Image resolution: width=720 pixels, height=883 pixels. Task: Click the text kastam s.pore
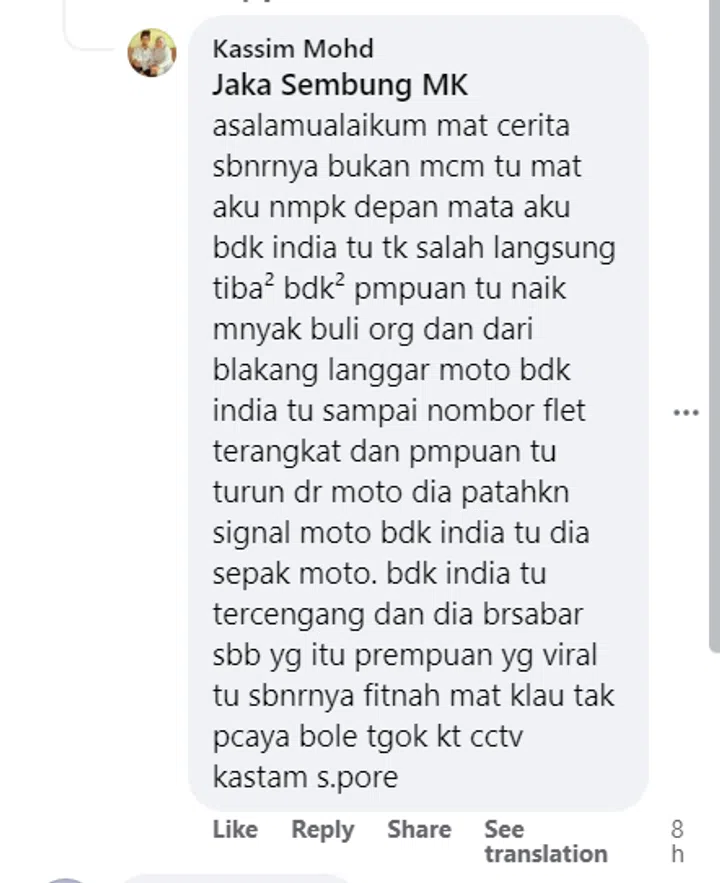pos(305,778)
